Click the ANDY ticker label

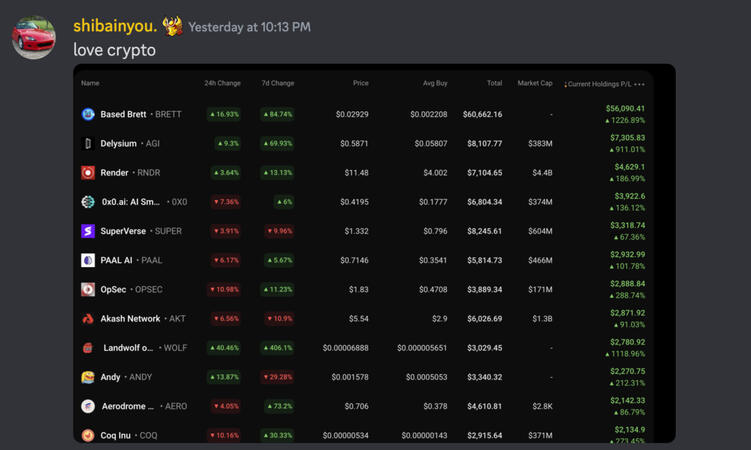[x=140, y=377]
